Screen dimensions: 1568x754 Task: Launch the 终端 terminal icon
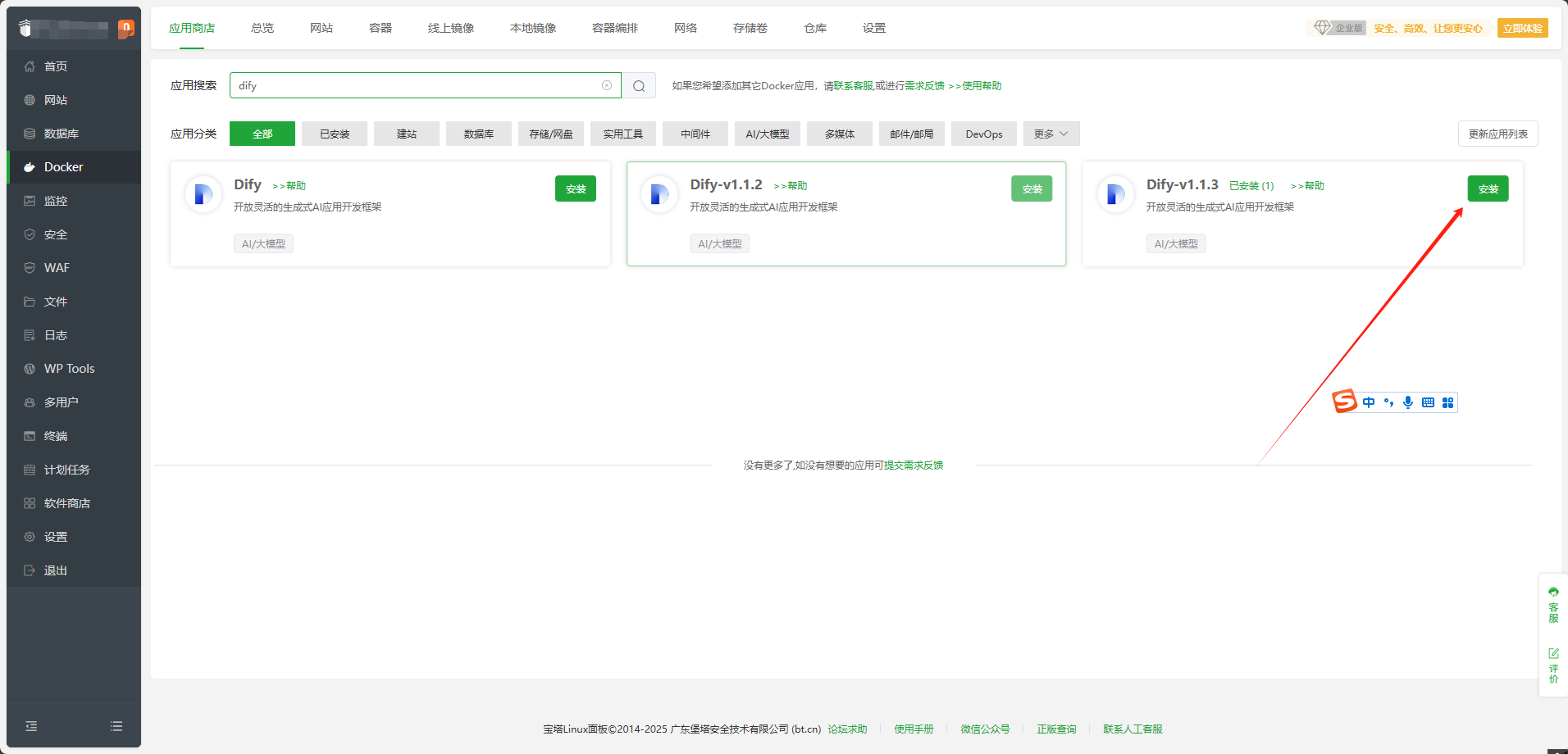[x=30, y=436]
